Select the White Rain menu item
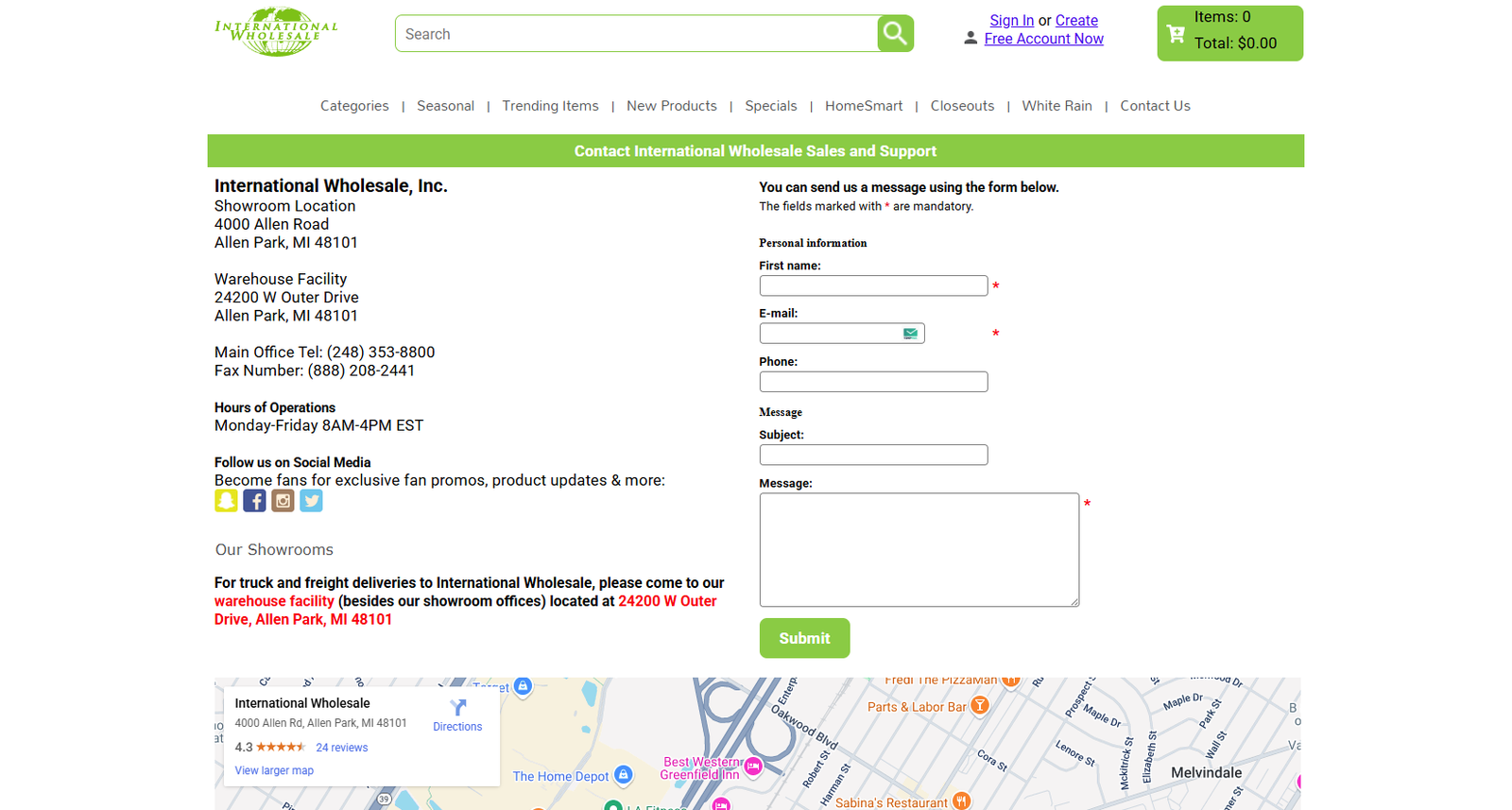The image size is (1512, 810). click(x=1057, y=106)
